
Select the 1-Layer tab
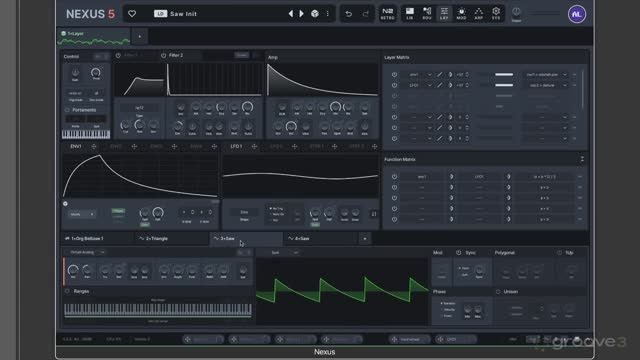94,36
